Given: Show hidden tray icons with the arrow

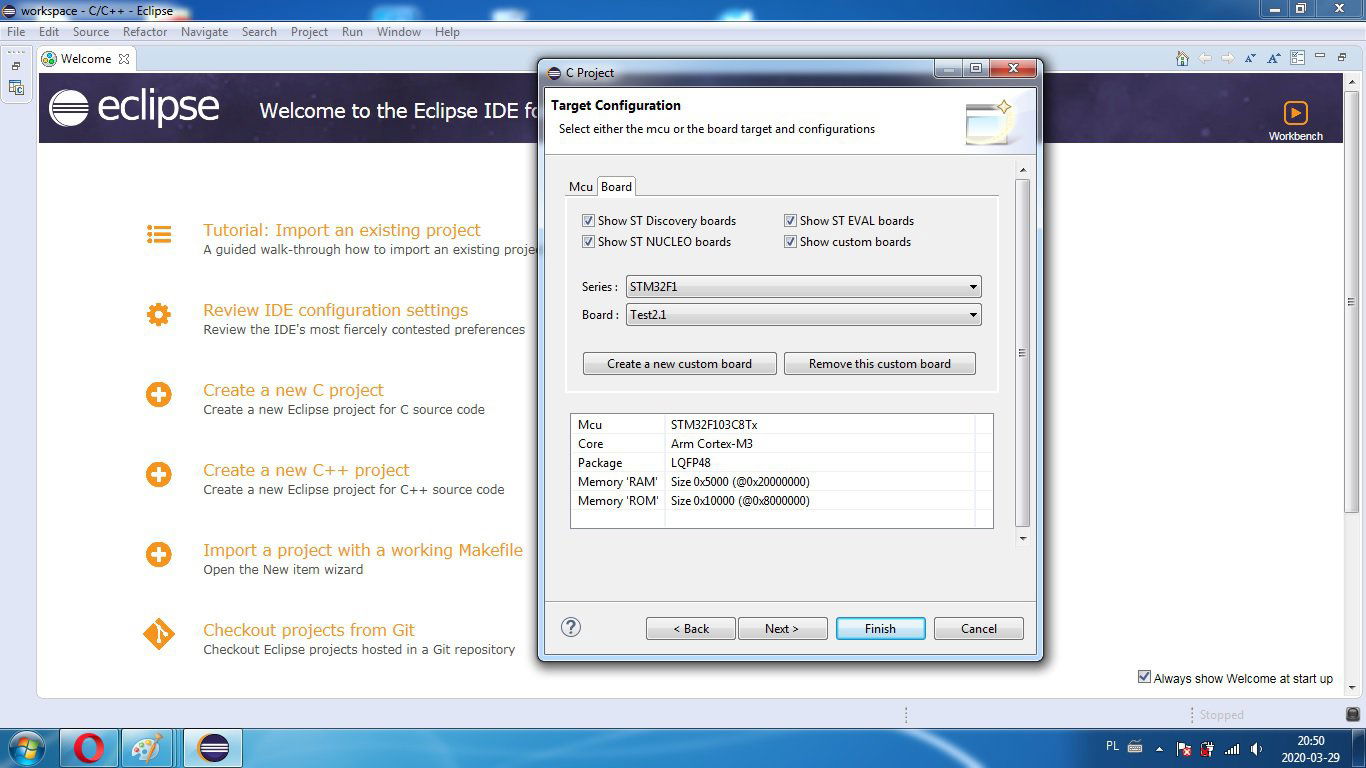Looking at the screenshot, I should pos(1160,748).
